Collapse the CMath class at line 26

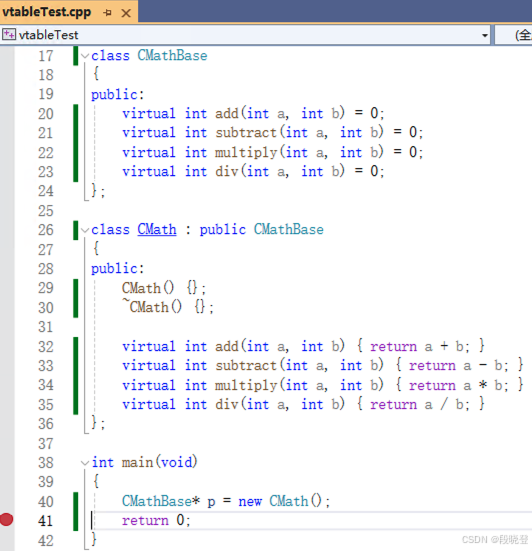[85, 230]
